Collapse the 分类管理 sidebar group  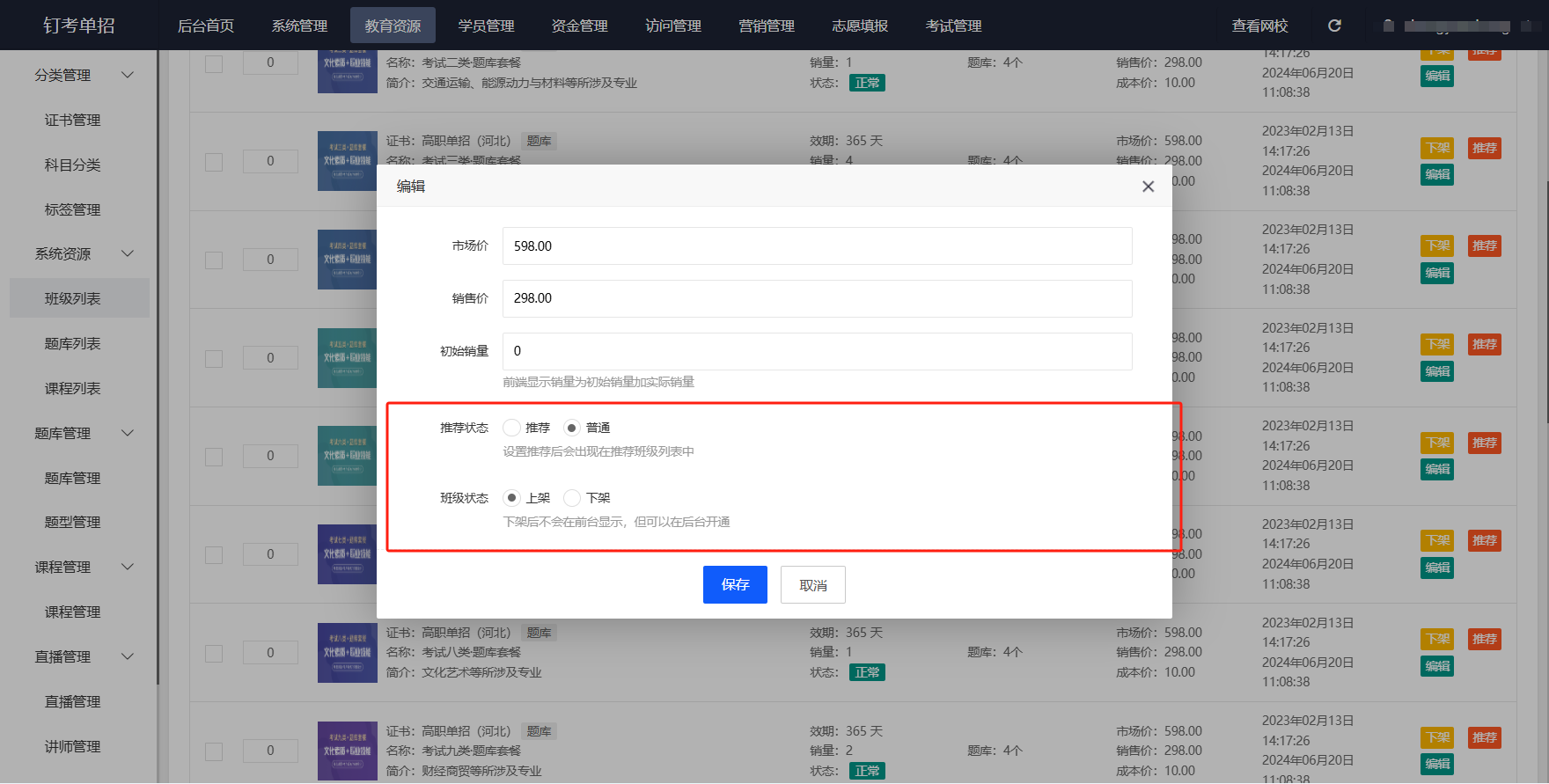coord(128,75)
